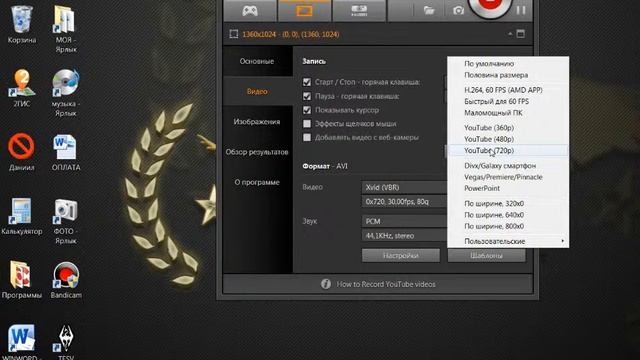Switch to game recording mode gamepad icon

pyautogui.click(x=250, y=10)
